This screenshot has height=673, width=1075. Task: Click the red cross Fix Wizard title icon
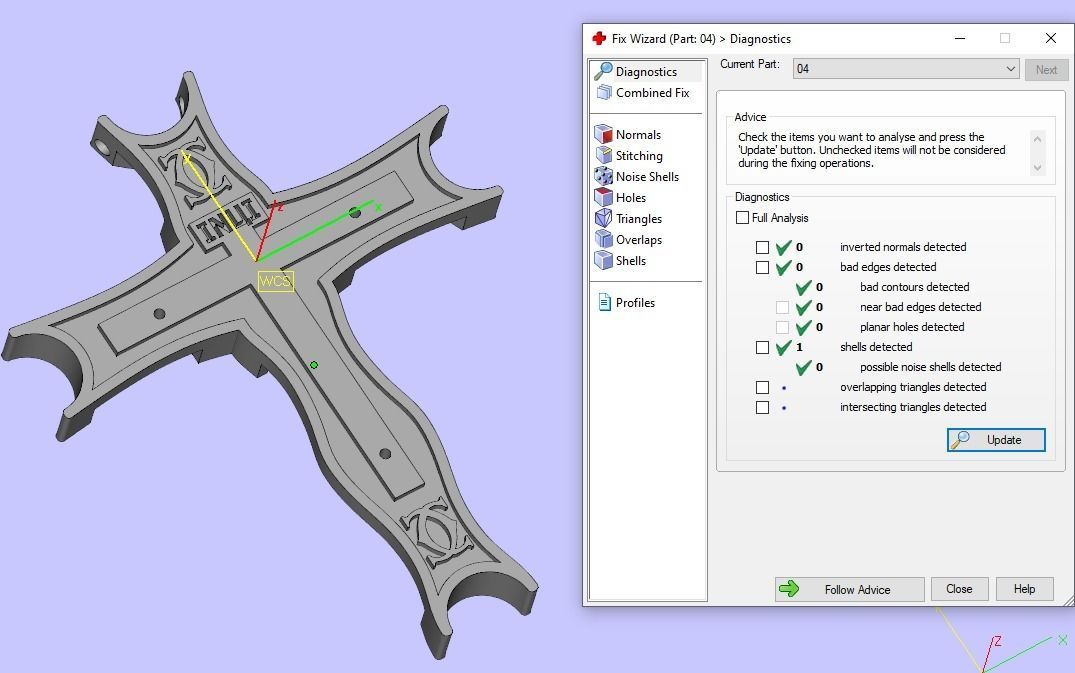[x=599, y=38]
